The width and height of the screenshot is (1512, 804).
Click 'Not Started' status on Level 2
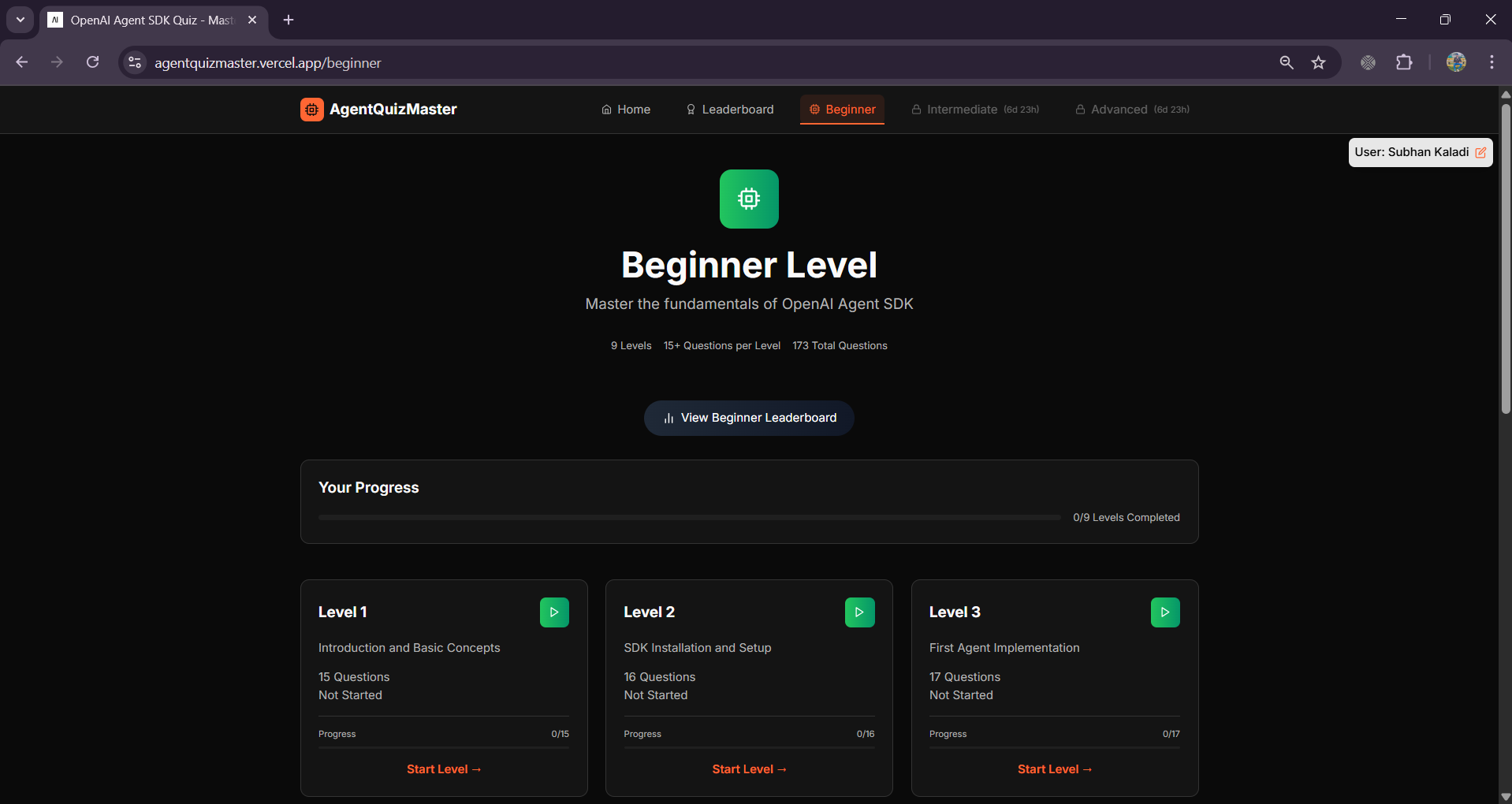click(656, 695)
